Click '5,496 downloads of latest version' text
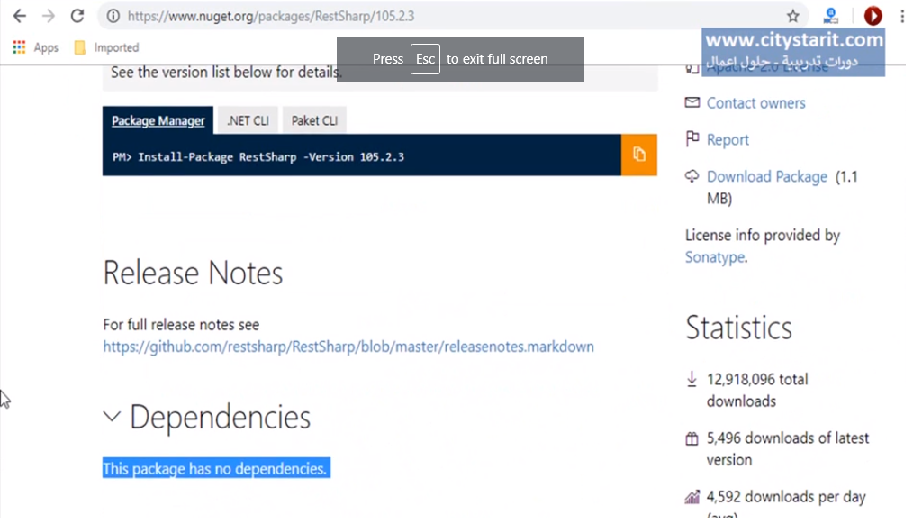The width and height of the screenshot is (906, 518). pos(788,449)
